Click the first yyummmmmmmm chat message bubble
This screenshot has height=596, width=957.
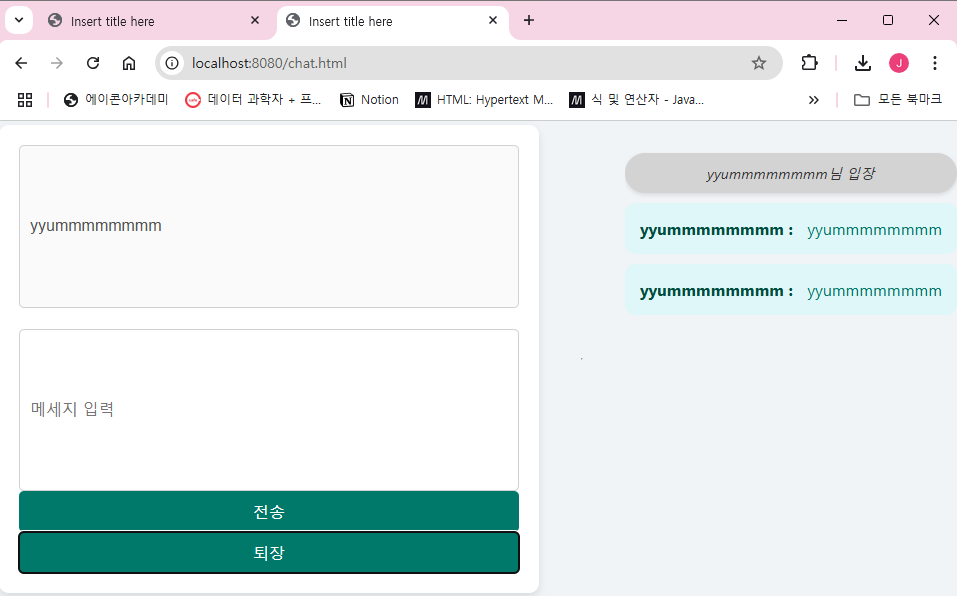coord(790,229)
